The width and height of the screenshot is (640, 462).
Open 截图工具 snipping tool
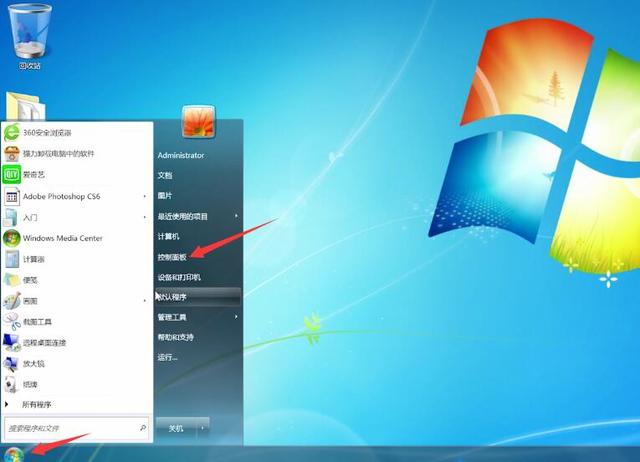[x=38, y=321]
